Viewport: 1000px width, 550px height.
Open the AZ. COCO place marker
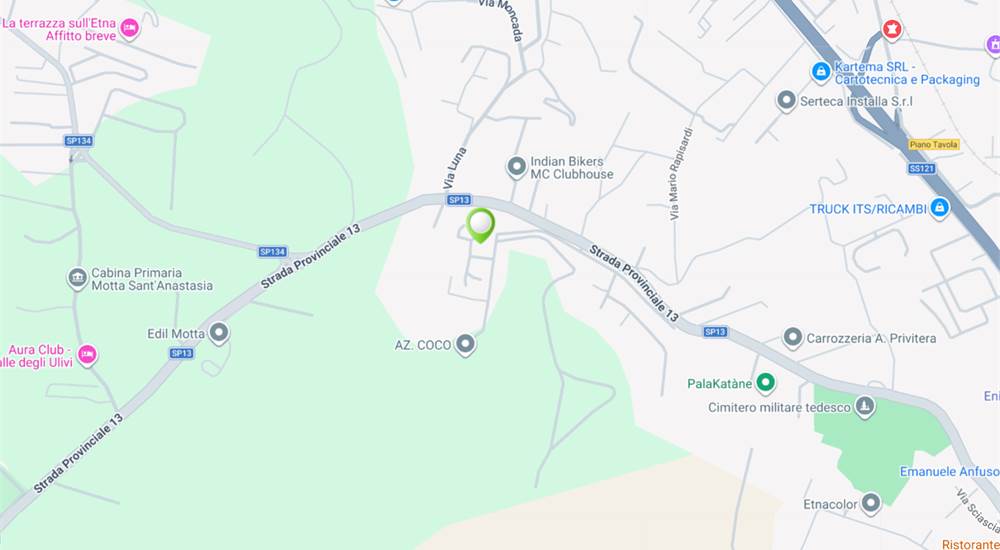[466, 345]
